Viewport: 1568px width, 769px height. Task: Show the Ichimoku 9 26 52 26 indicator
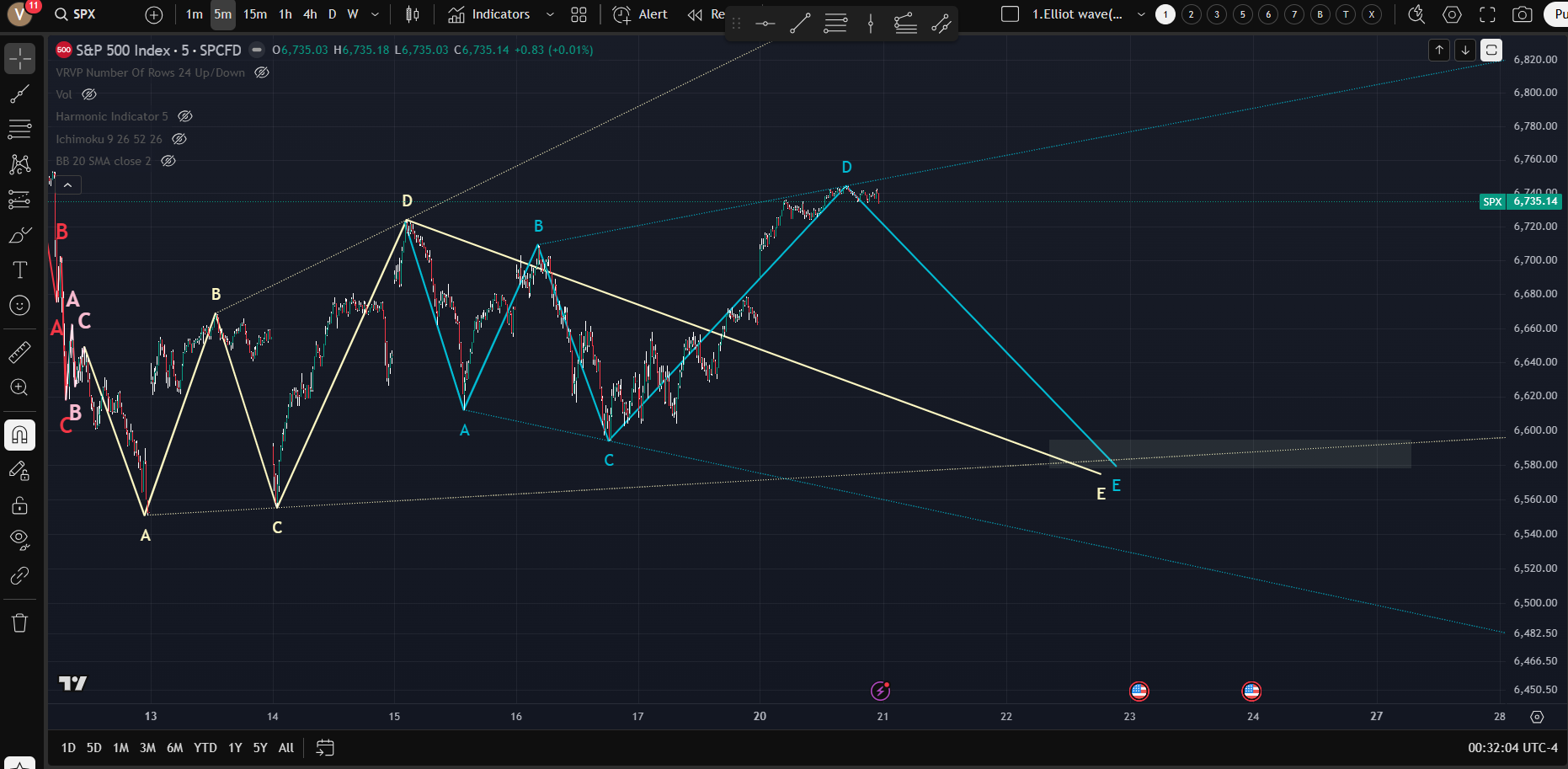[179, 139]
